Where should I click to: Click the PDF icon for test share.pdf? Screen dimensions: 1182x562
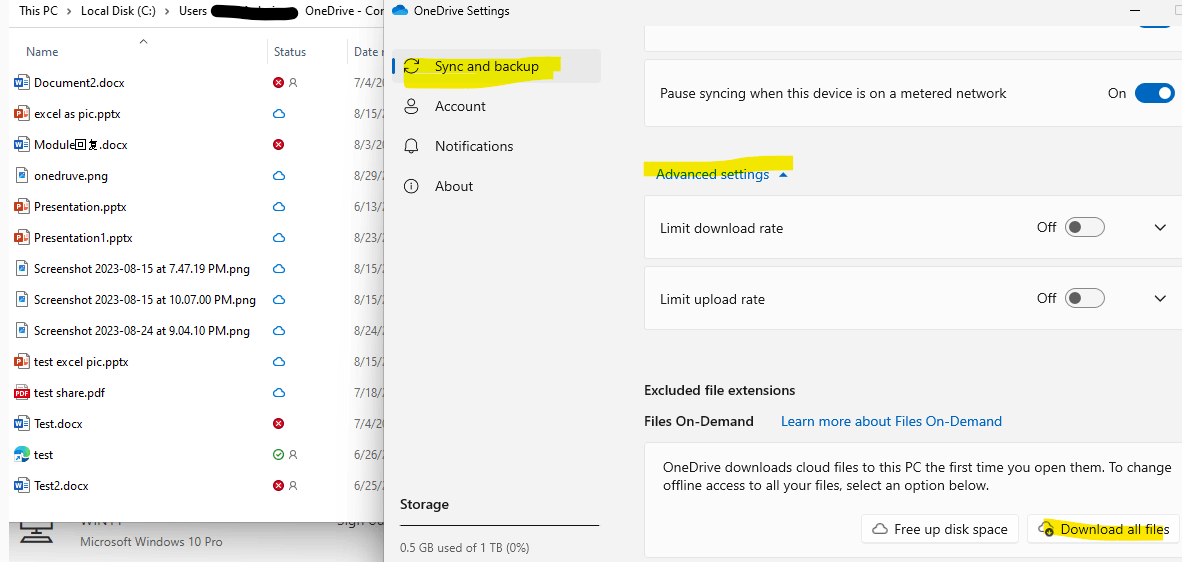pos(22,393)
